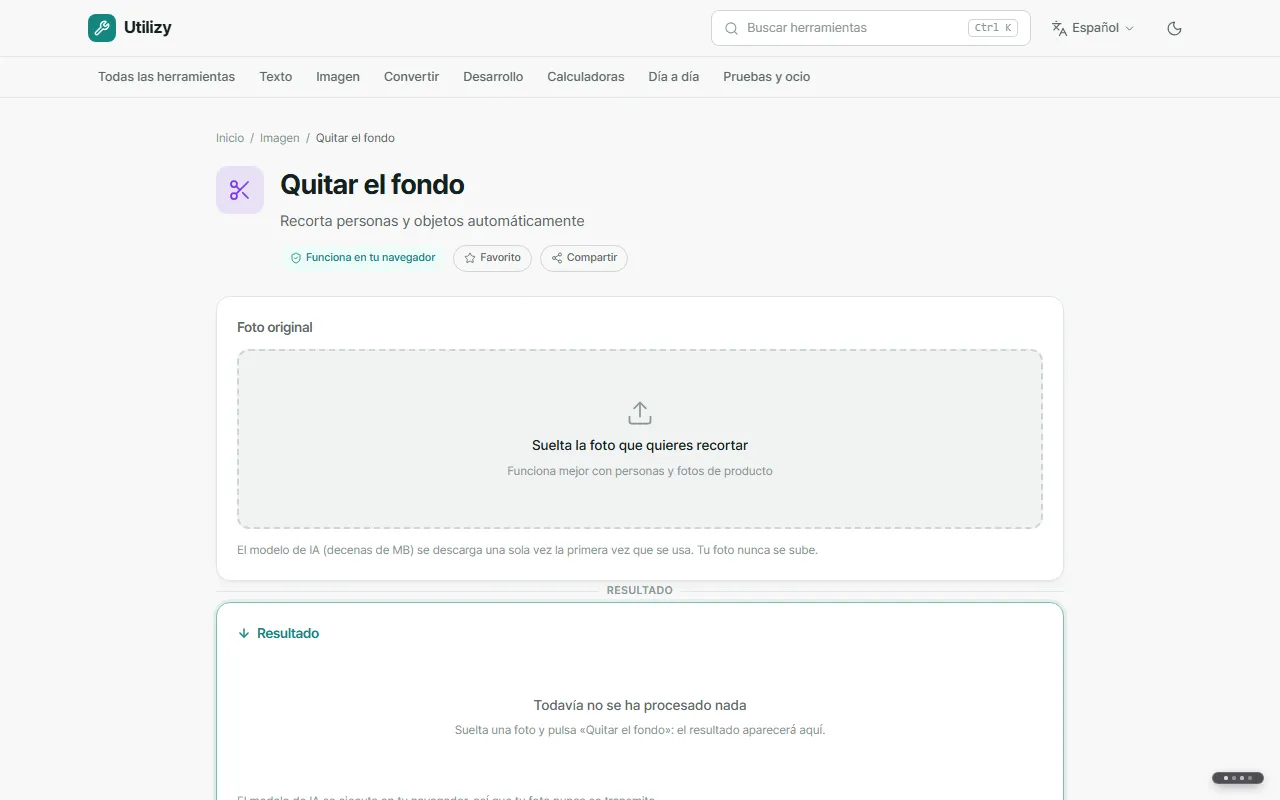Mark tool as Favorito
1280x800 pixels.
(492, 258)
